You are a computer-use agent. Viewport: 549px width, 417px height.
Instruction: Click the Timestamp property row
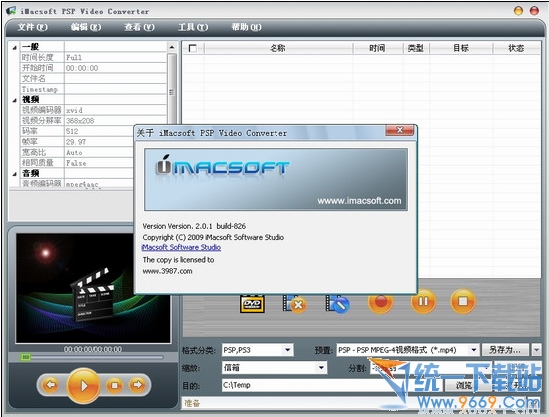(x=93, y=89)
